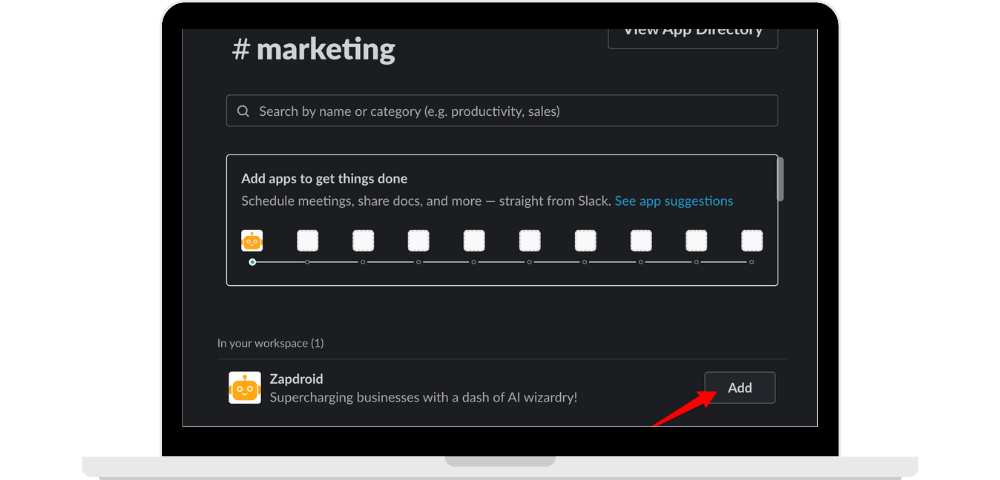Click the "In your workspace (1)" label

click(x=270, y=343)
